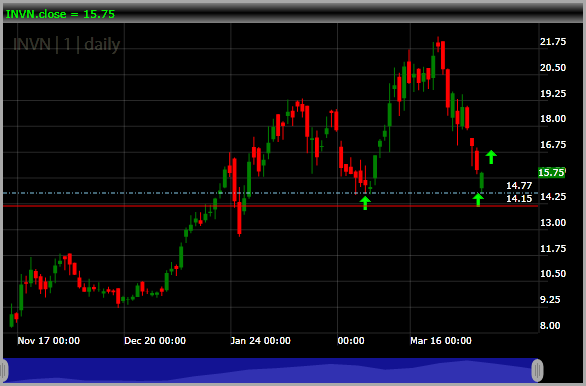
Task: Click the Jan 24 00:00 date label
Action: 260,341
